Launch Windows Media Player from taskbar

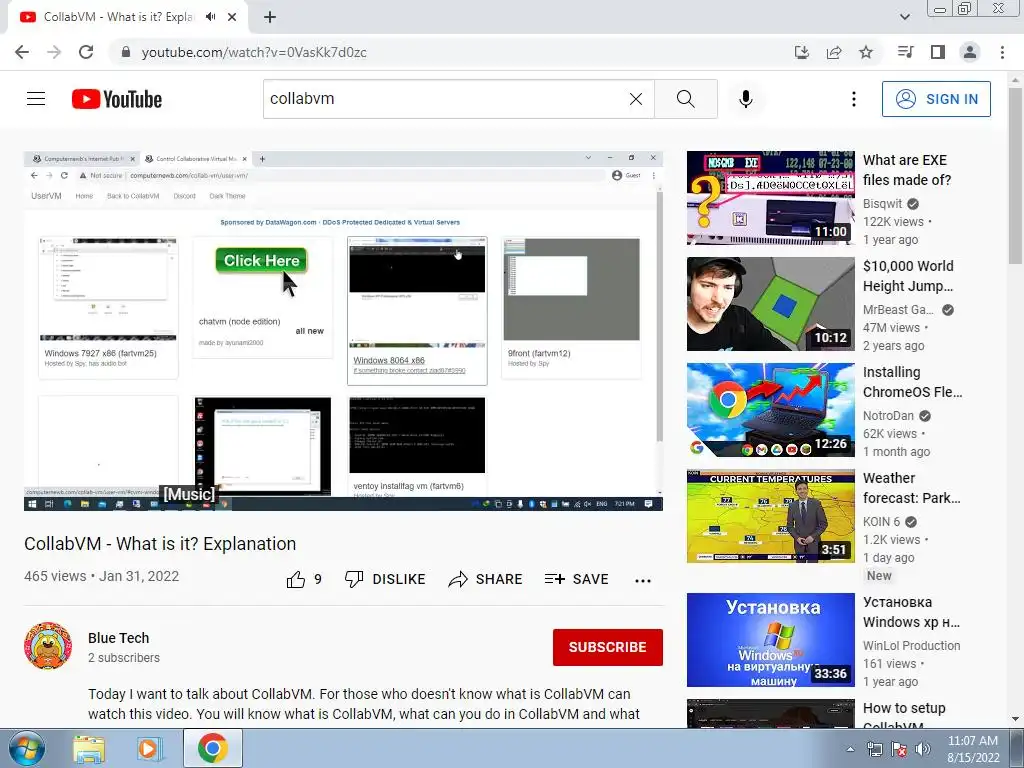[x=150, y=748]
